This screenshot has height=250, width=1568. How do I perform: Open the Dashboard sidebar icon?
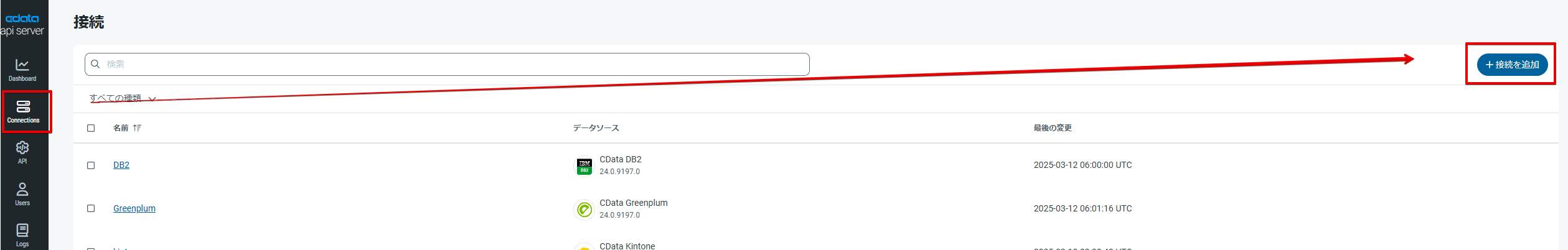pyautogui.click(x=22, y=65)
